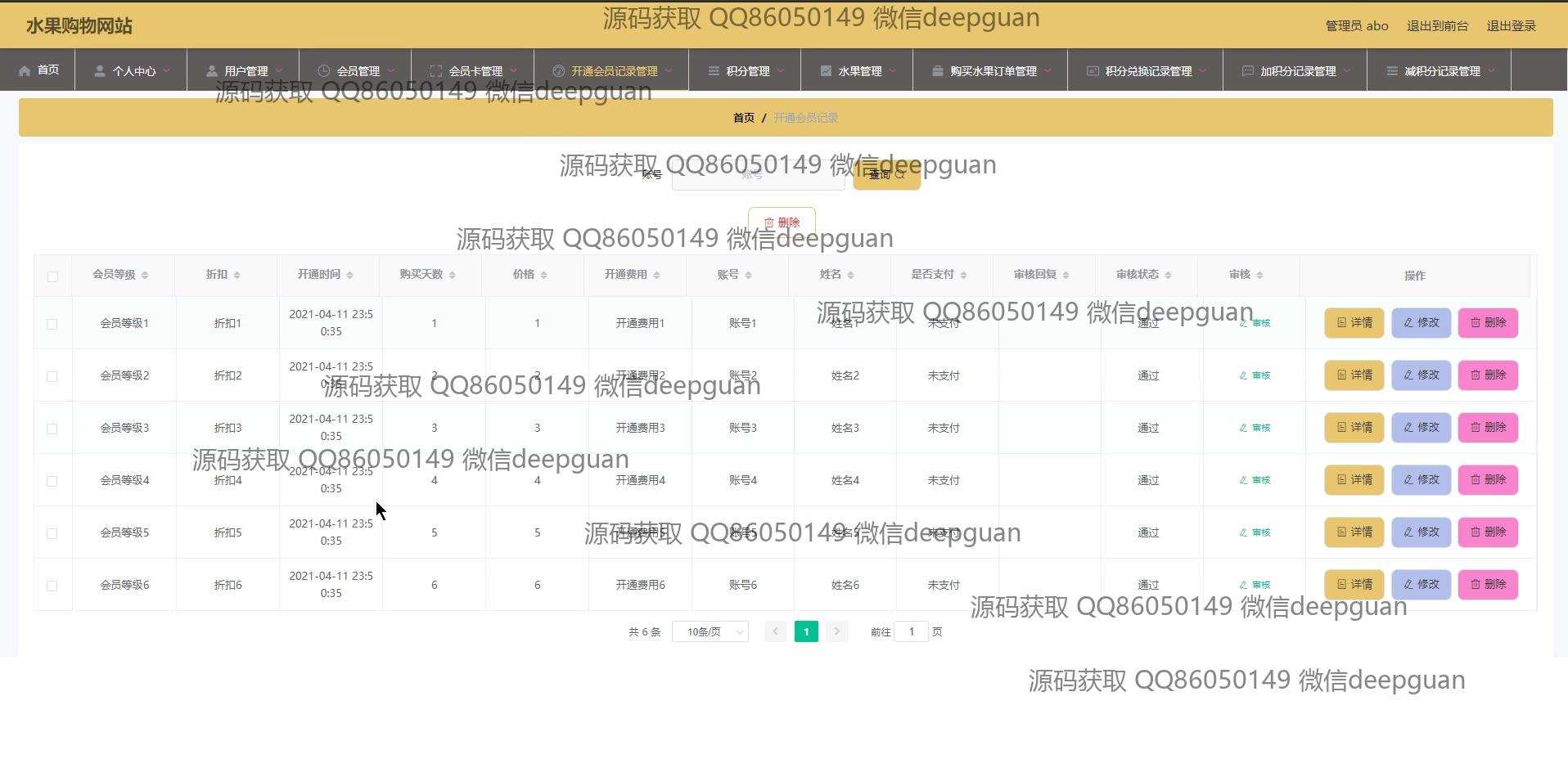
Task: Click the 账号 search input field
Action: (x=758, y=175)
